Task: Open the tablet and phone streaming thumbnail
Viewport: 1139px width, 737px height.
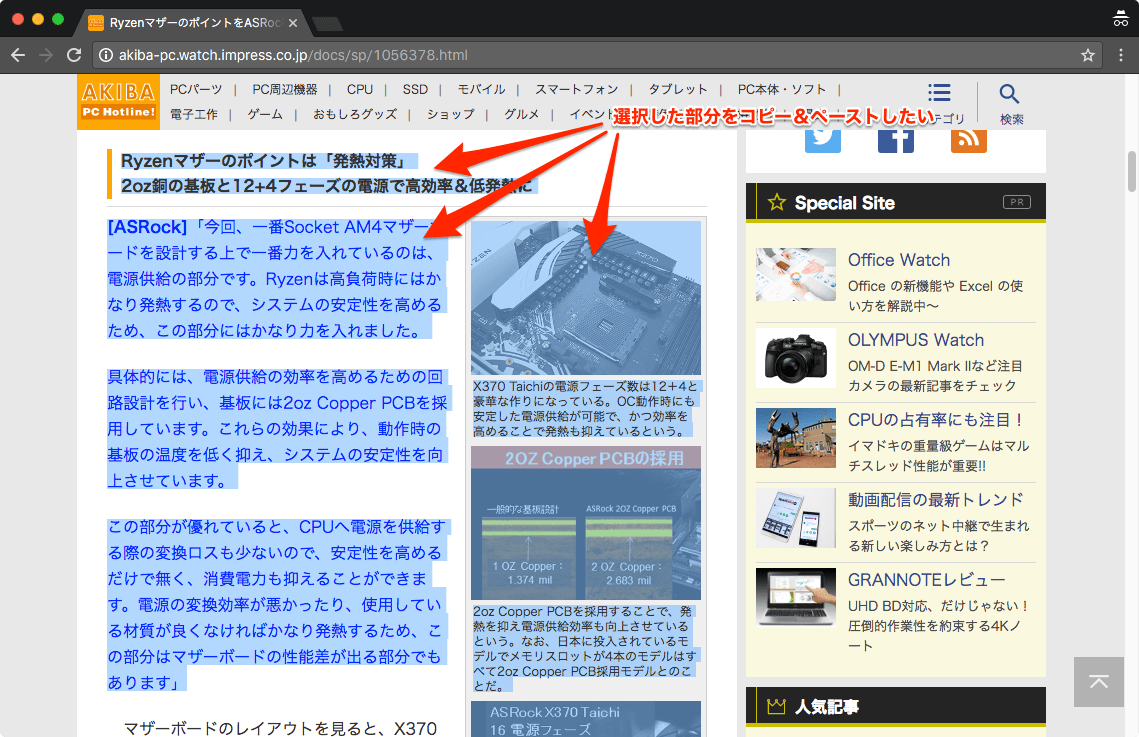Action: [795, 518]
